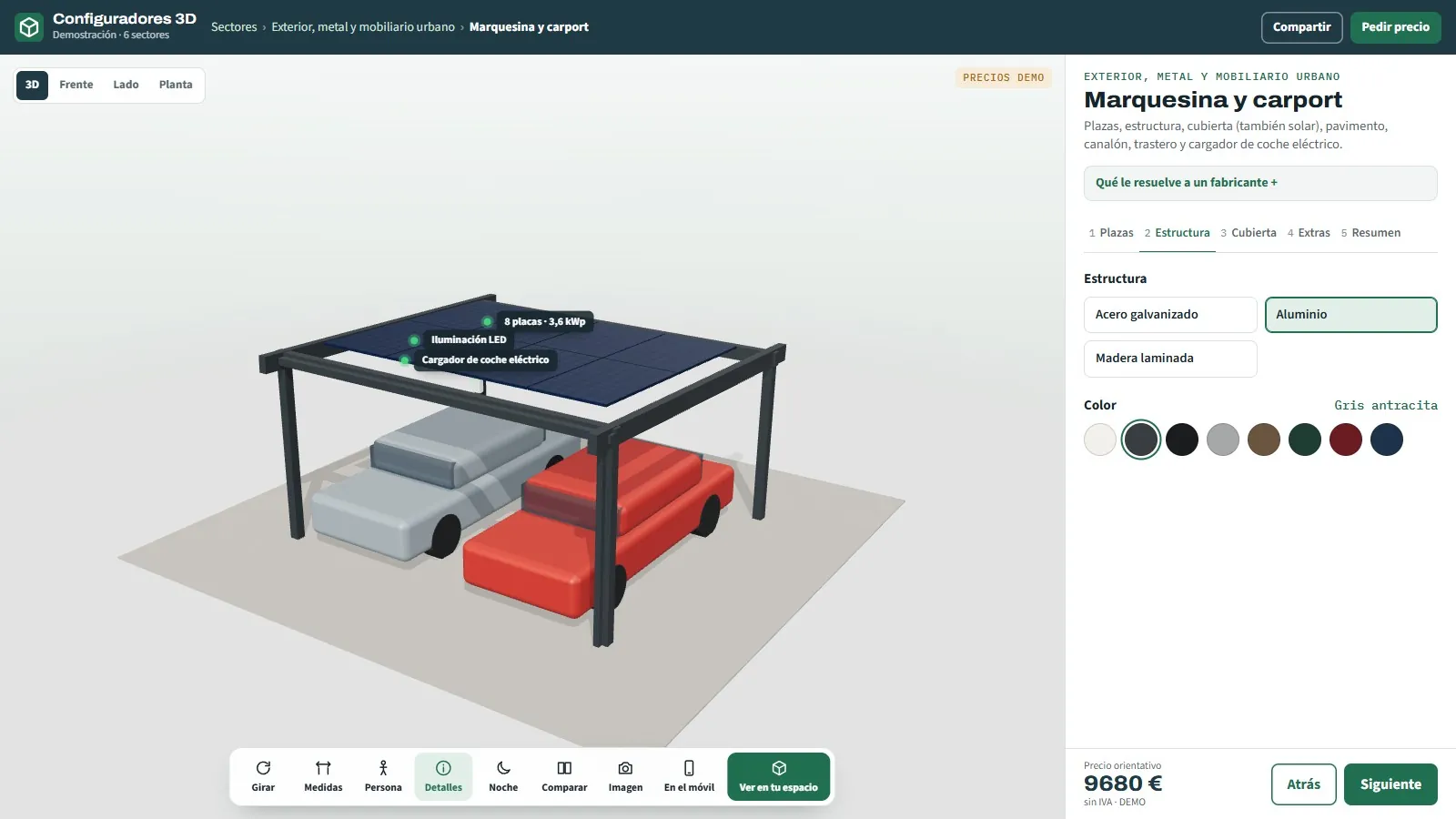Open the Comparar split view tool
1456x819 pixels.
coord(564,776)
